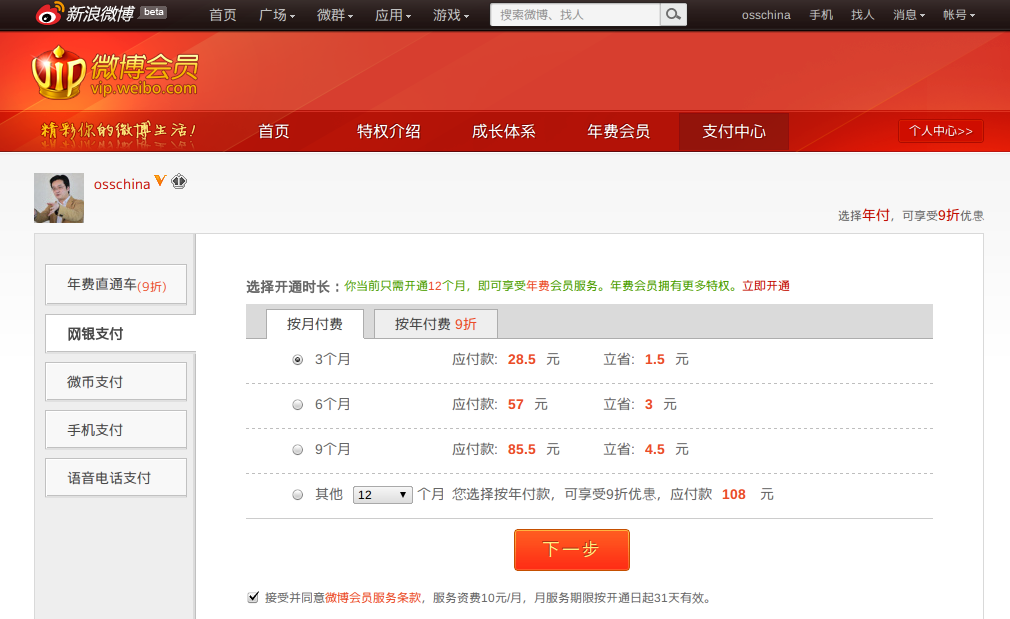
Task: Select 网银支付 sidebar option
Action: pyautogui.click(x=120, y=334)
